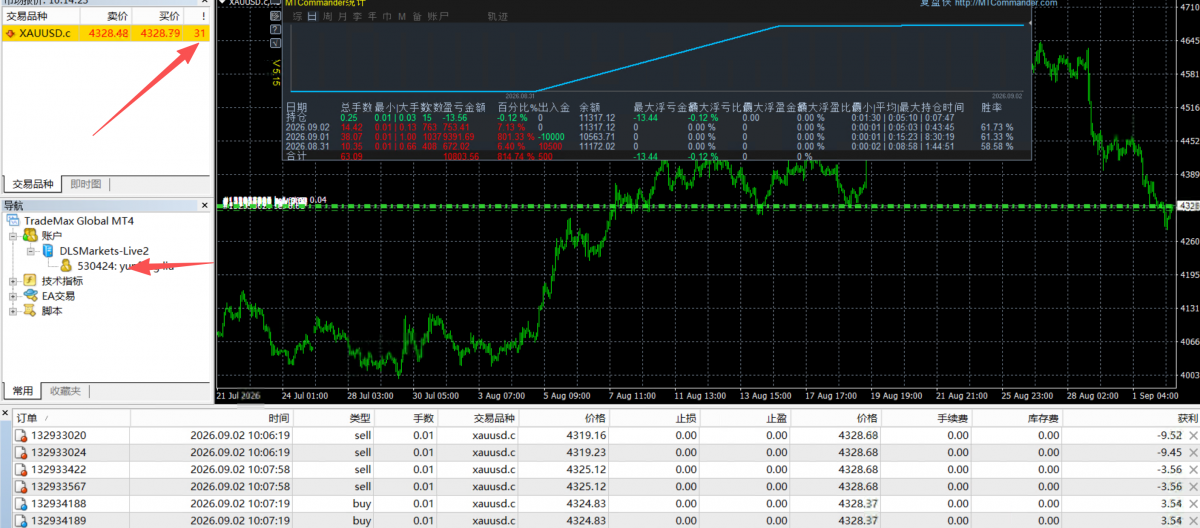Close order 132934188 with its X
Viewport: 1200px width, 528px height.
pyautogui.click(x=1192, y=505)
